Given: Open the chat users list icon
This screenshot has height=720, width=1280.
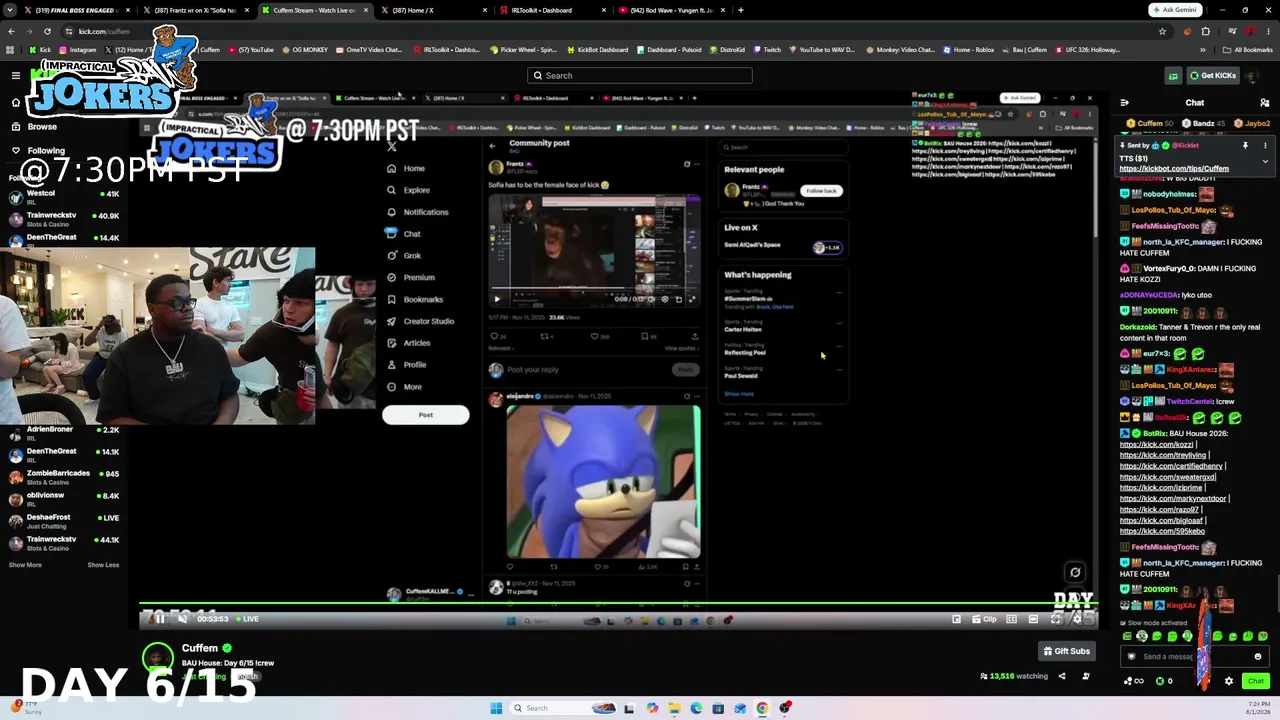Looking at the screenshot, I should pyautogui.click(x=1265, y=102).
